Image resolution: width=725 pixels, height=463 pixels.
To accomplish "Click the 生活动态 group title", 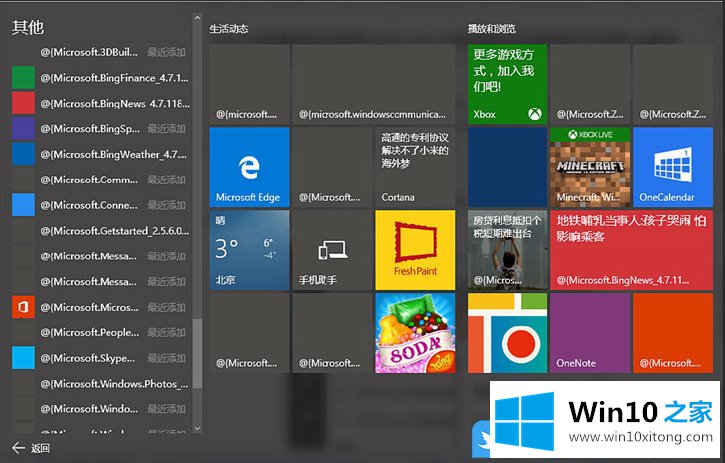I will click(228, 29).
